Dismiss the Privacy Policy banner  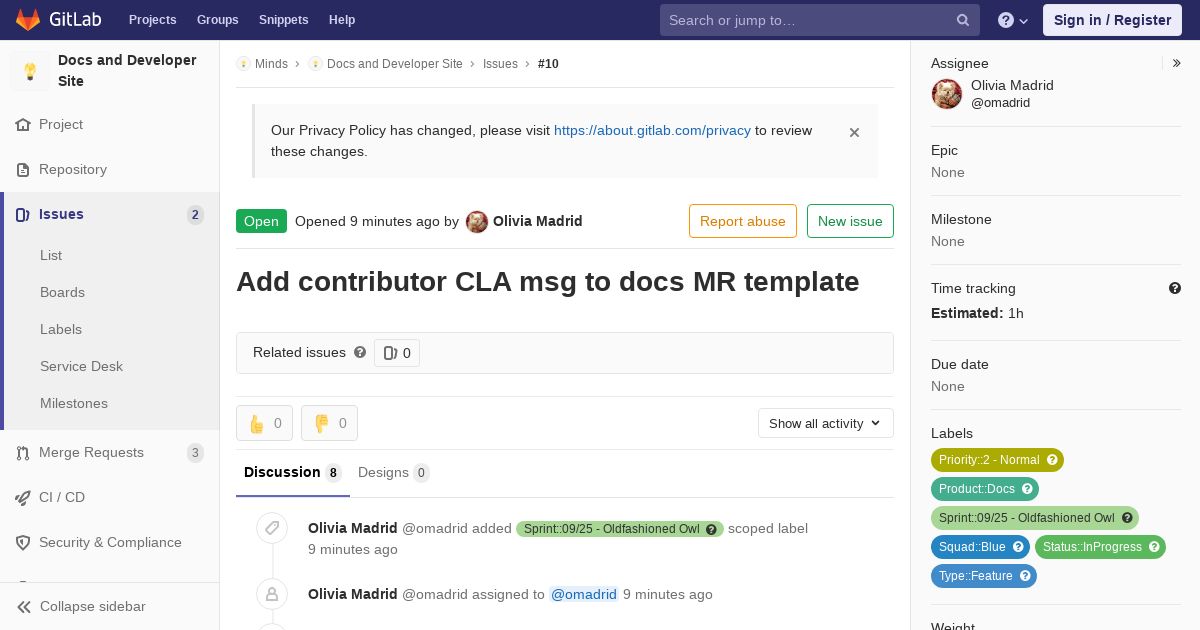click(x=854, y=132)
